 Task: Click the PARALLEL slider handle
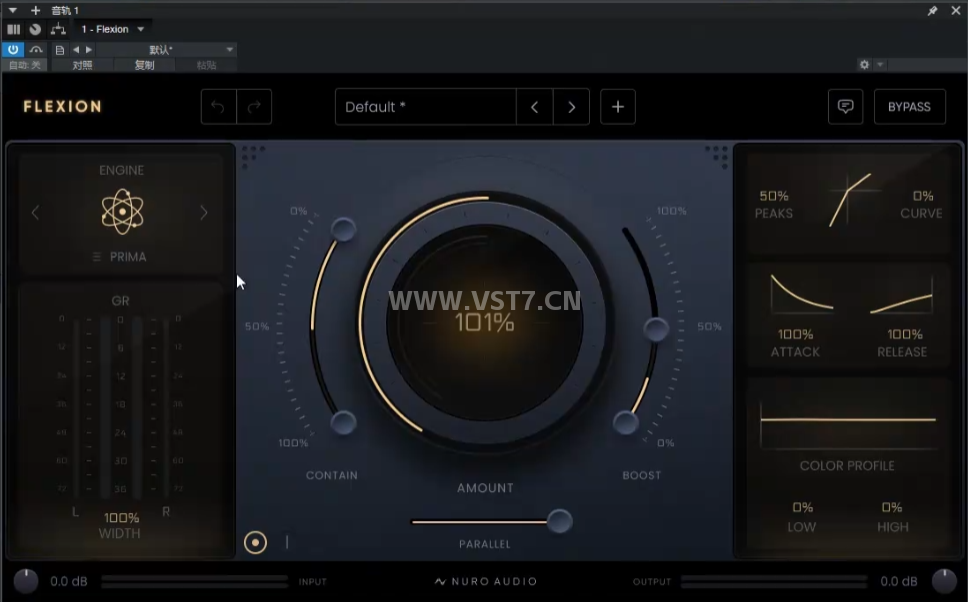pyautogui.click(x=559, y=521)
